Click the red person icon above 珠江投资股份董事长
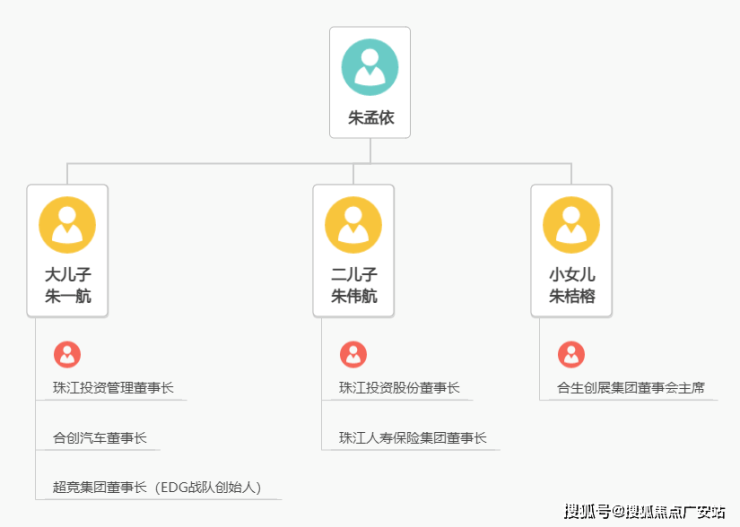This screenshot has height=527, width=740. (353, 354)
